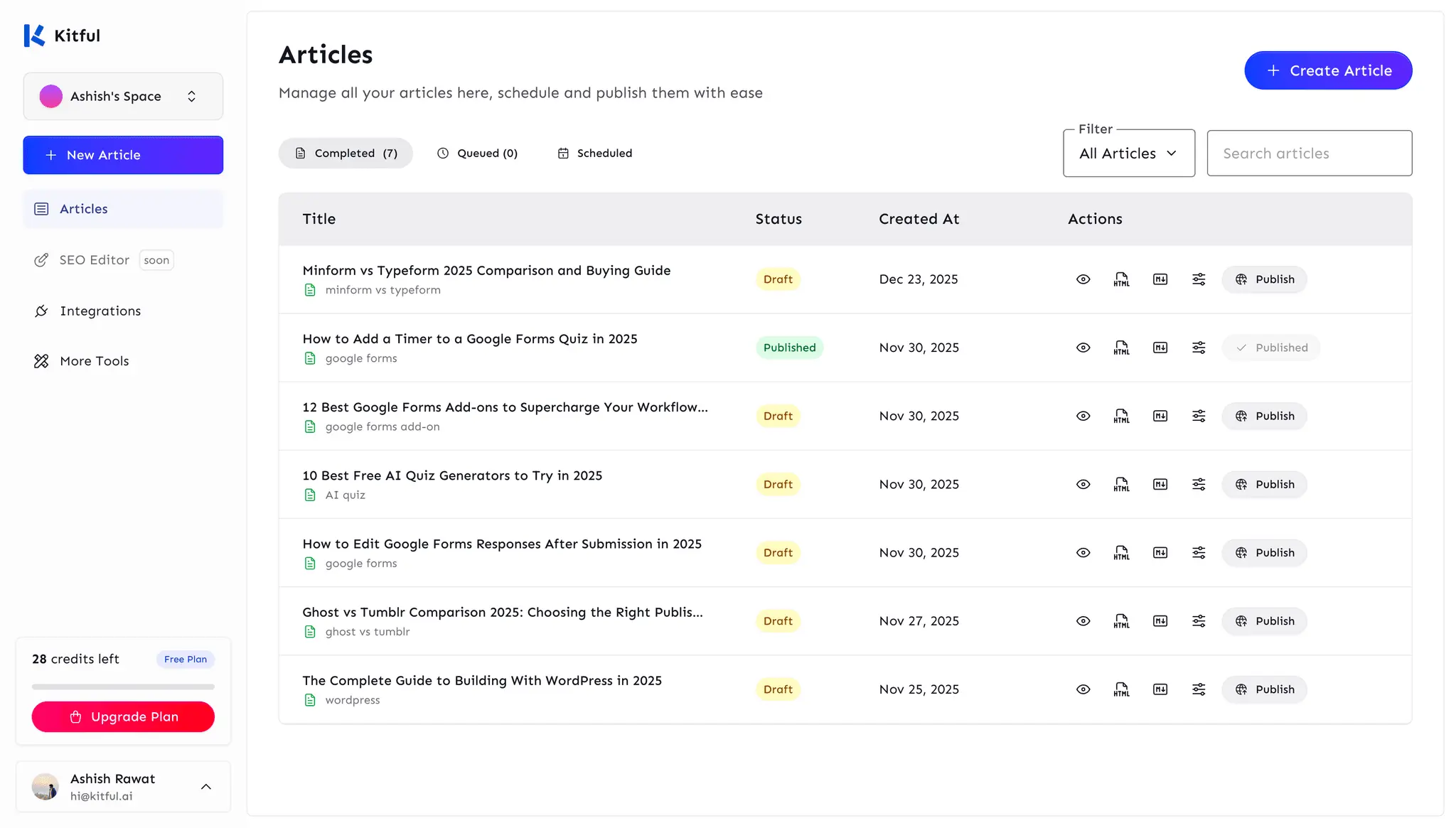Open settings sliders for WordPress Complete Guide article

coord(1199,689)
